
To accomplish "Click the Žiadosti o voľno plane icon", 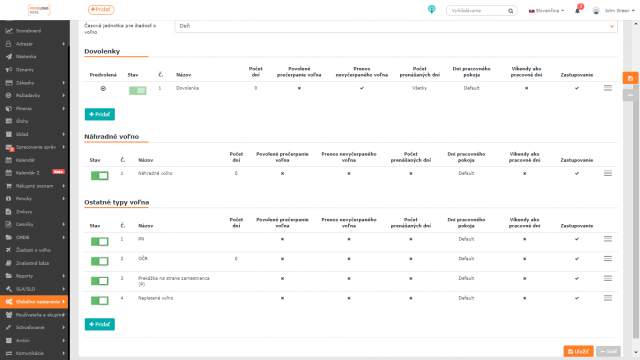I will (x=9, y=250).
